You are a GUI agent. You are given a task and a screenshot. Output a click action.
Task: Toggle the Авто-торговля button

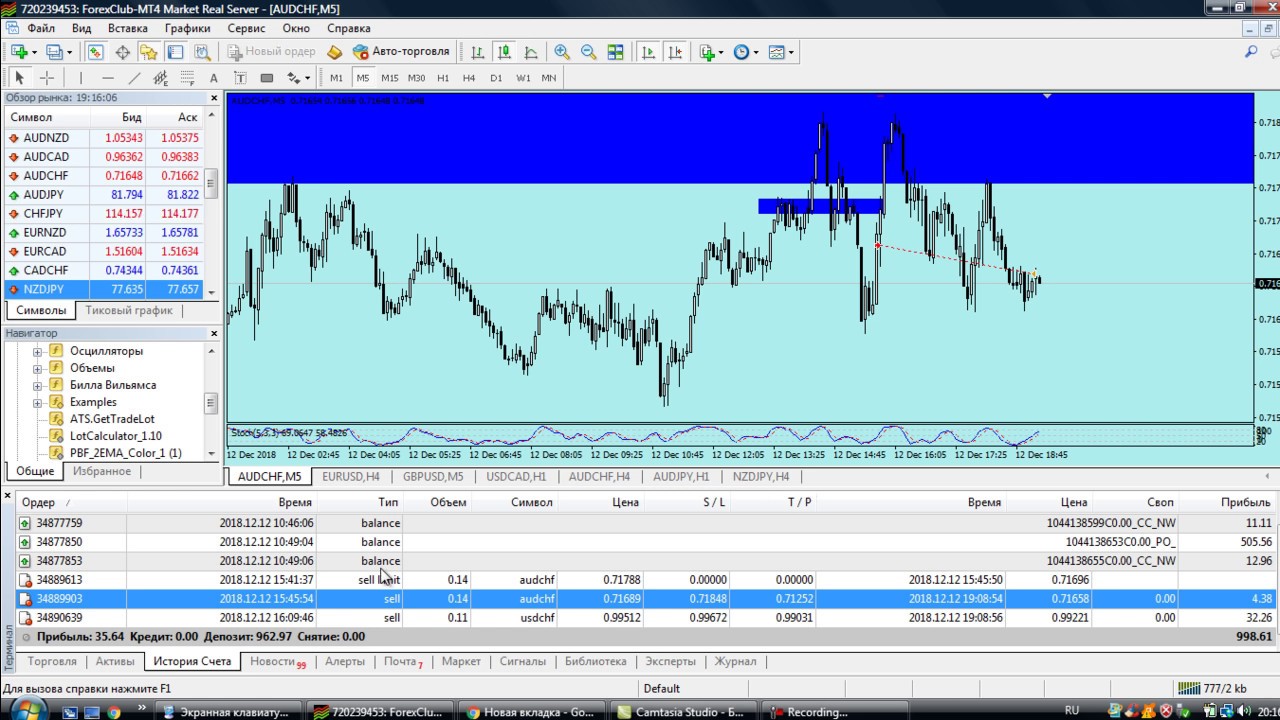402,52
